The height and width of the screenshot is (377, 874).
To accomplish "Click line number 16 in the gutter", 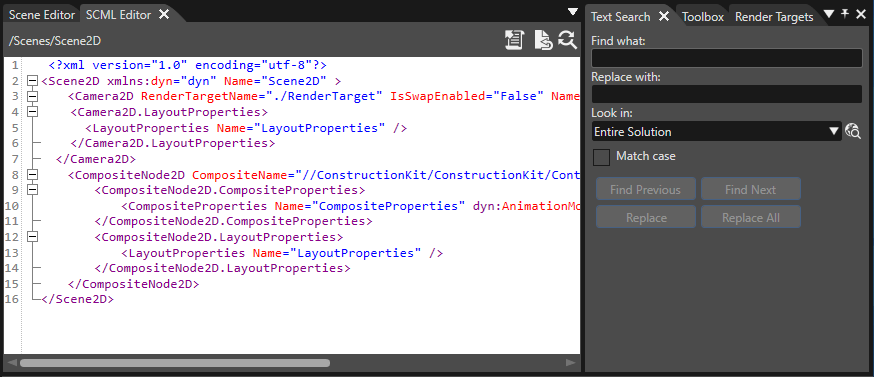I will pos(12,299).
